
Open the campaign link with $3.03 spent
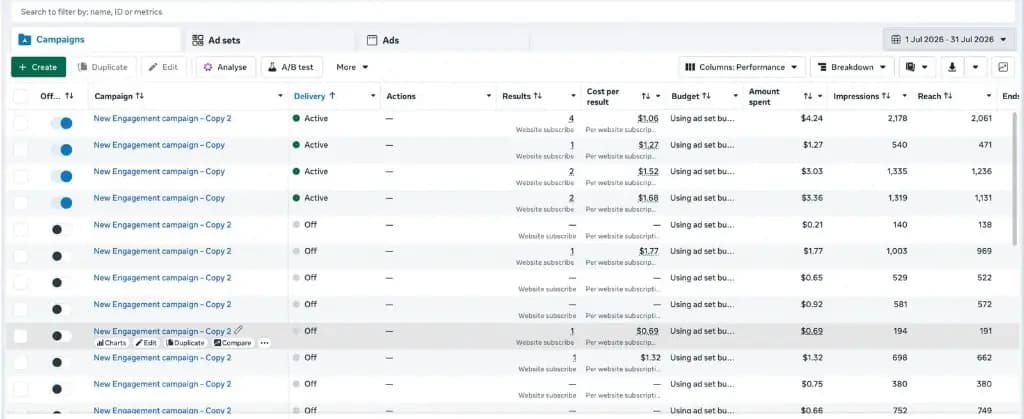pyautogui.click(x=159, y=171)
